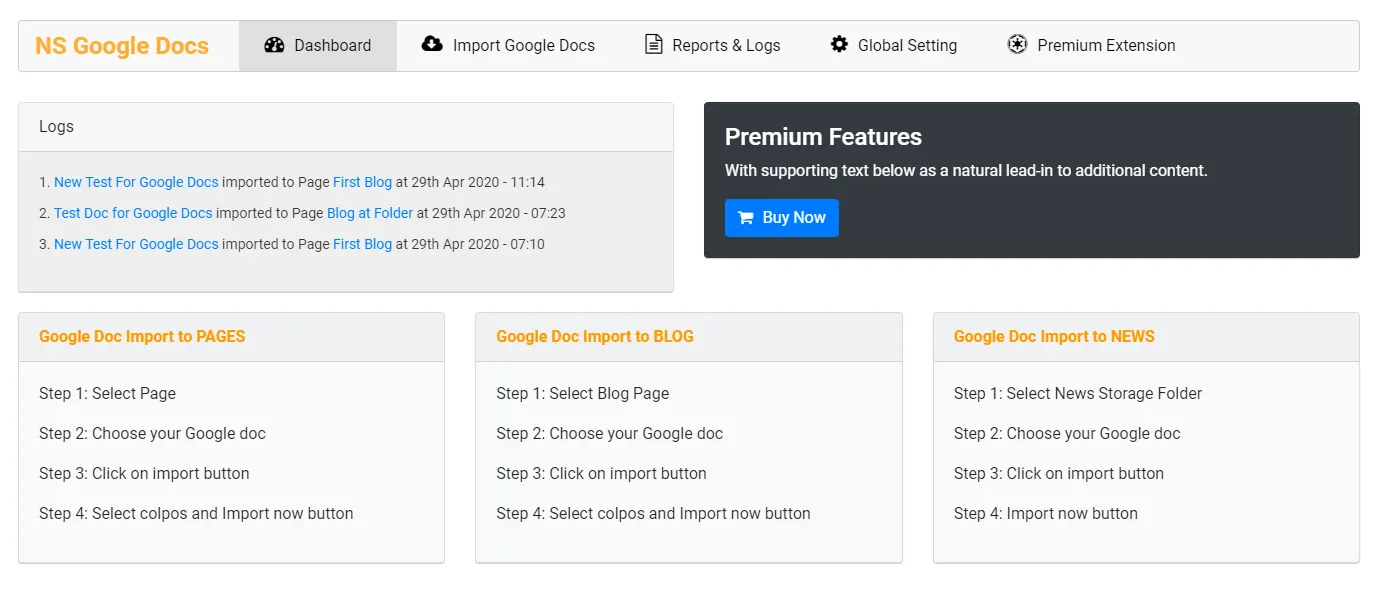Click the premium supporting text description

[x=966, y=170]
